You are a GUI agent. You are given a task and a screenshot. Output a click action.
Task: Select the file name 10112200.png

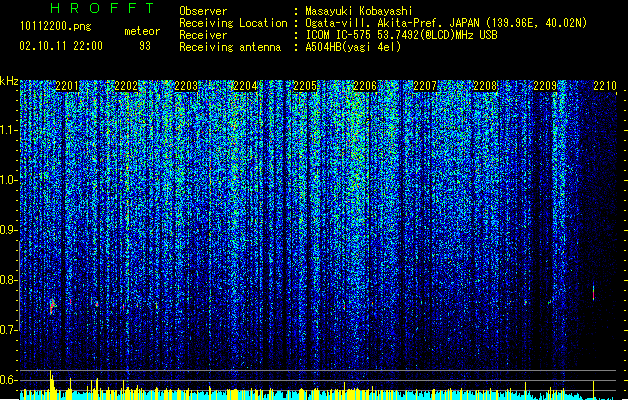[x=56, y=27]
